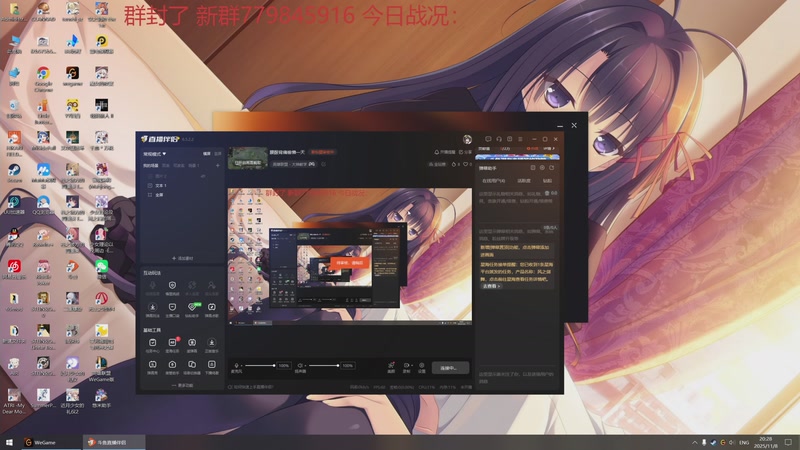The height and width of the screenshot is (450, 800).
Task: Click the microphone 100% value field
Action: coord(284,365)
